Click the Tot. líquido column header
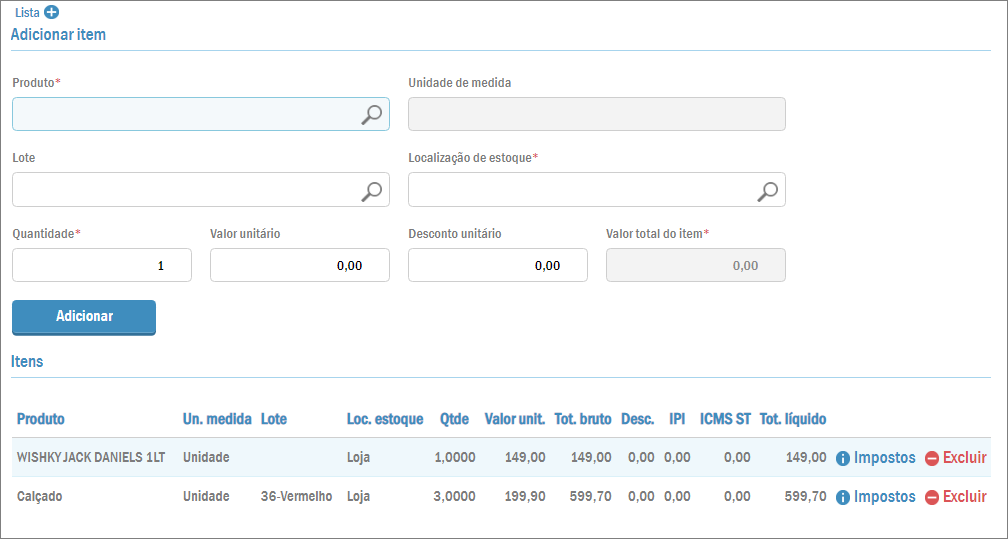 pos(793,419)
